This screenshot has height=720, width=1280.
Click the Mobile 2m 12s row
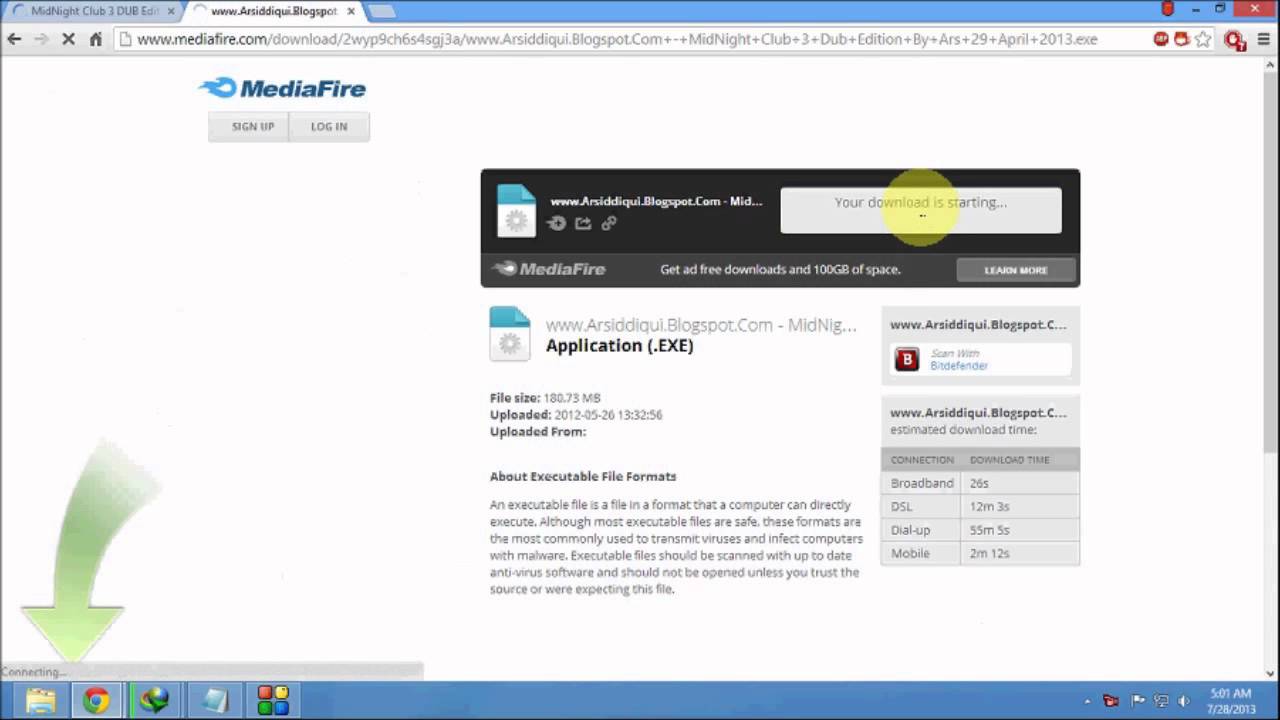(x=980, y=553)
